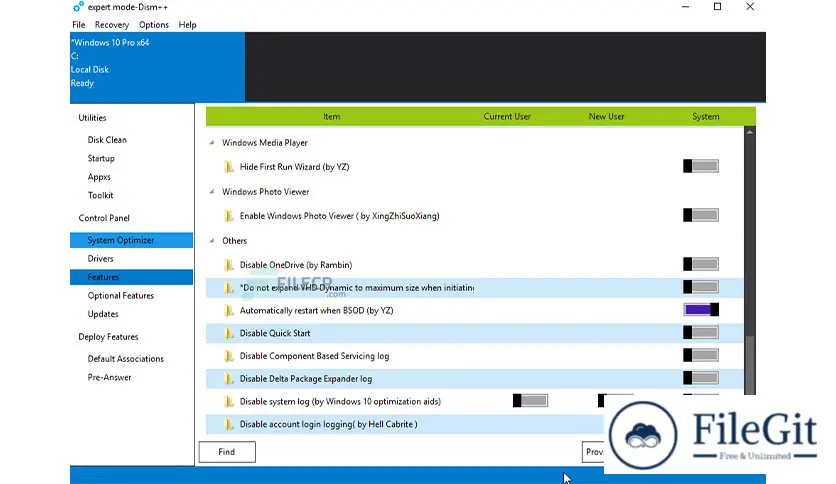
Task: Click folder icon beside Do not expand VHD Dynamic
Action: 229,288
